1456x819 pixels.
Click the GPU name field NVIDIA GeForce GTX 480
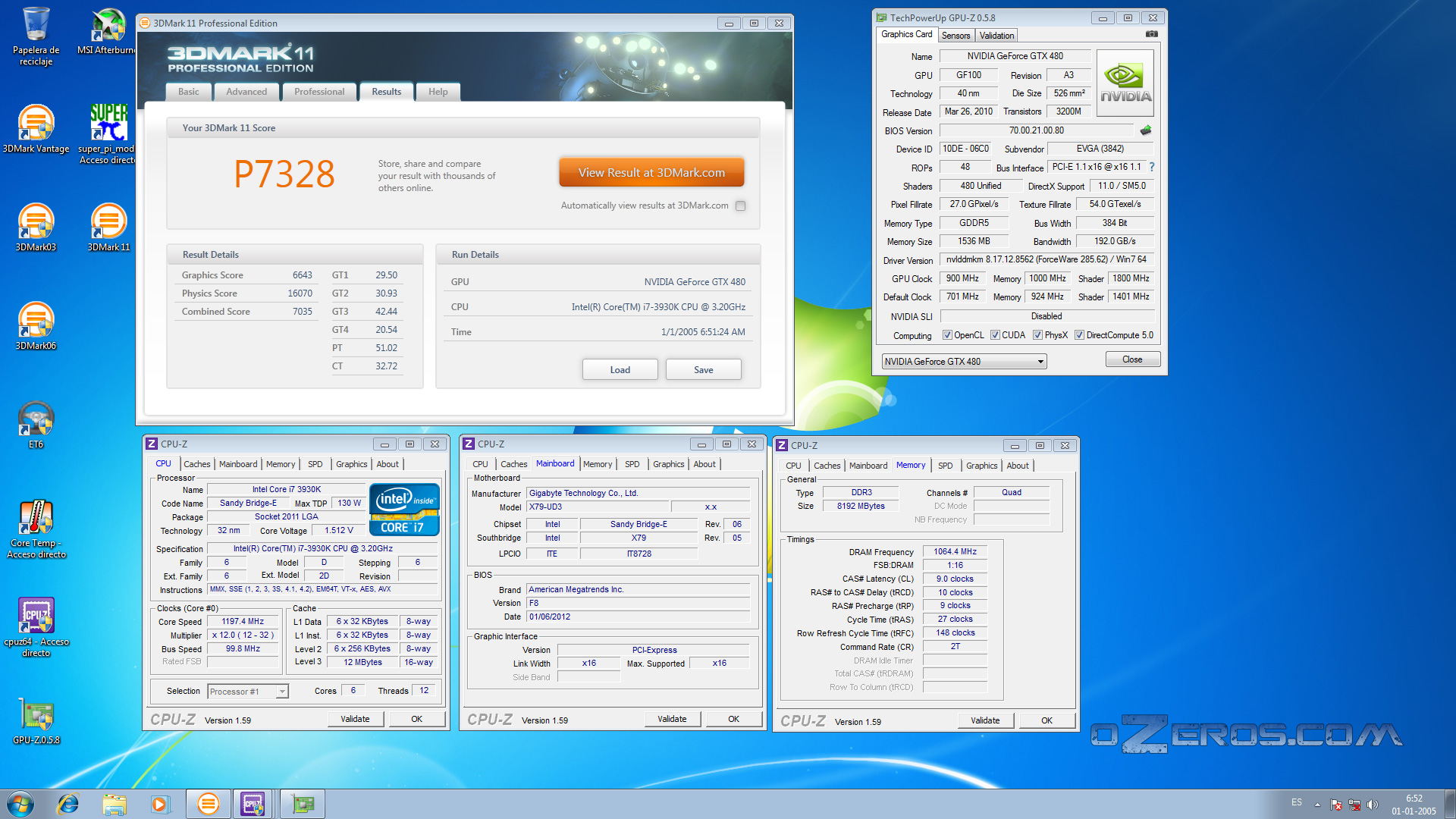1015,56
